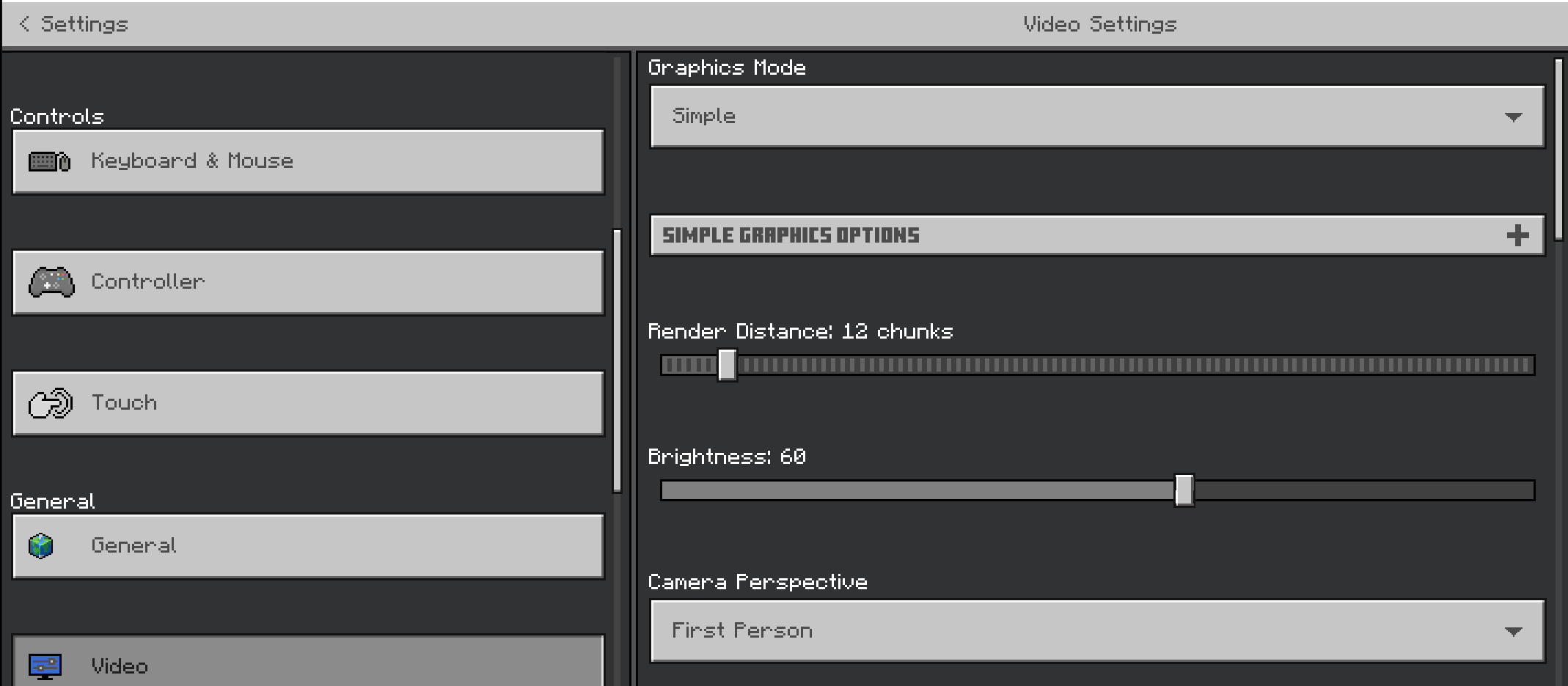The width and height of the screenshot is (1568, 686).
Task: Click the back arrow beside Settings
Action: click(x=24, y=24)
